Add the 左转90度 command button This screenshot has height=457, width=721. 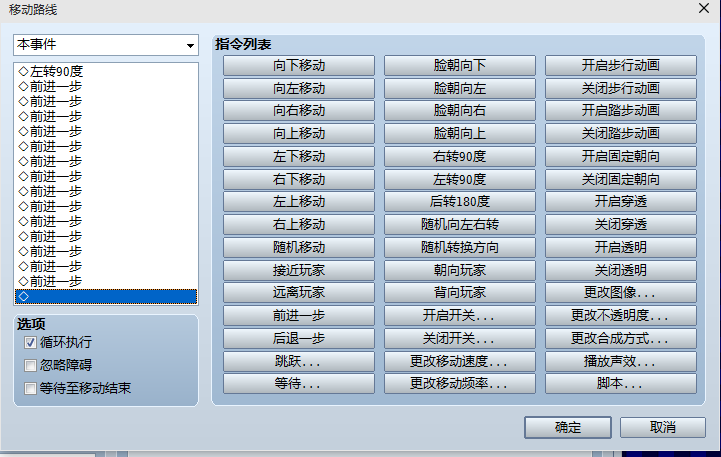[460, 179]
